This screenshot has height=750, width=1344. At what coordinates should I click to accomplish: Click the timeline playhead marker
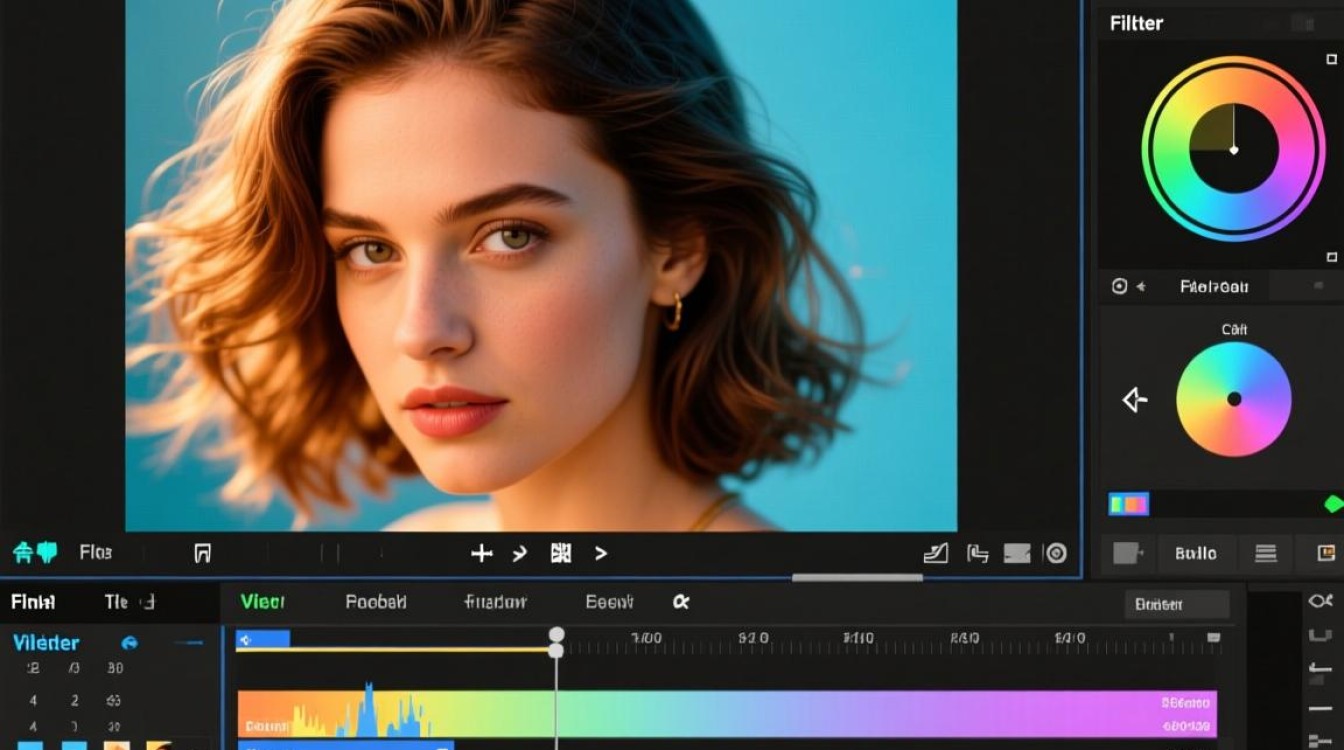[x=556, y=635]
